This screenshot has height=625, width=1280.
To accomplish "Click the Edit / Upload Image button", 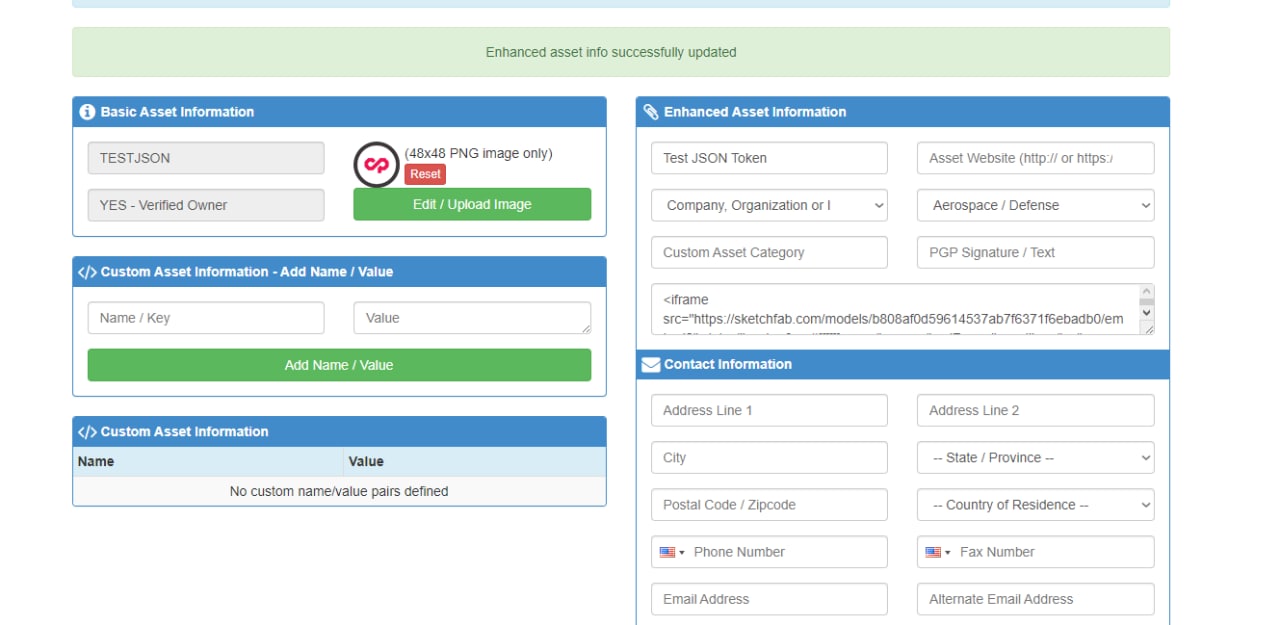I will point(472,204).
